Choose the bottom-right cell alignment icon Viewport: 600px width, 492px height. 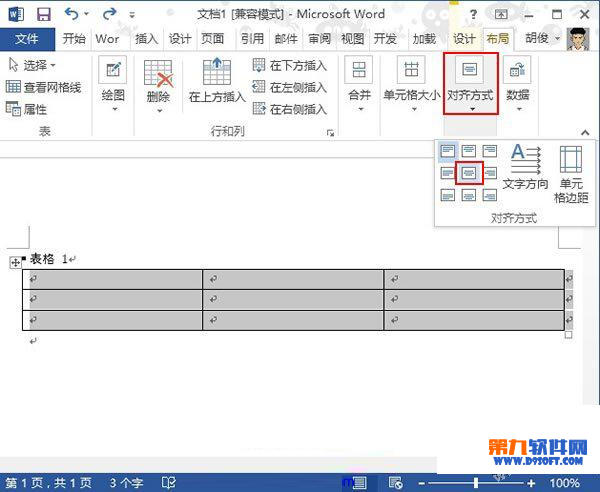pyautogui.click(x=490, y=195)
